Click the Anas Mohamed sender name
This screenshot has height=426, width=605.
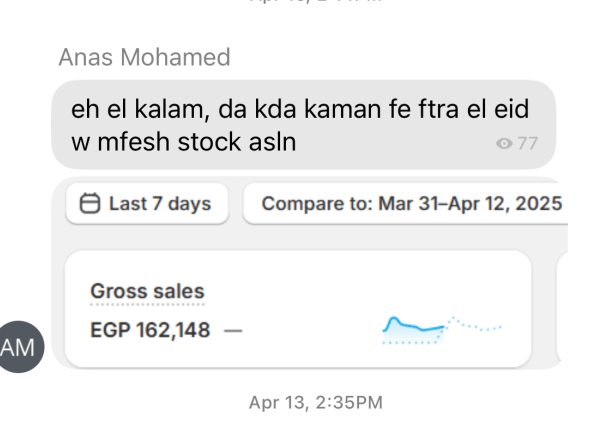click(x=144, y=57)
